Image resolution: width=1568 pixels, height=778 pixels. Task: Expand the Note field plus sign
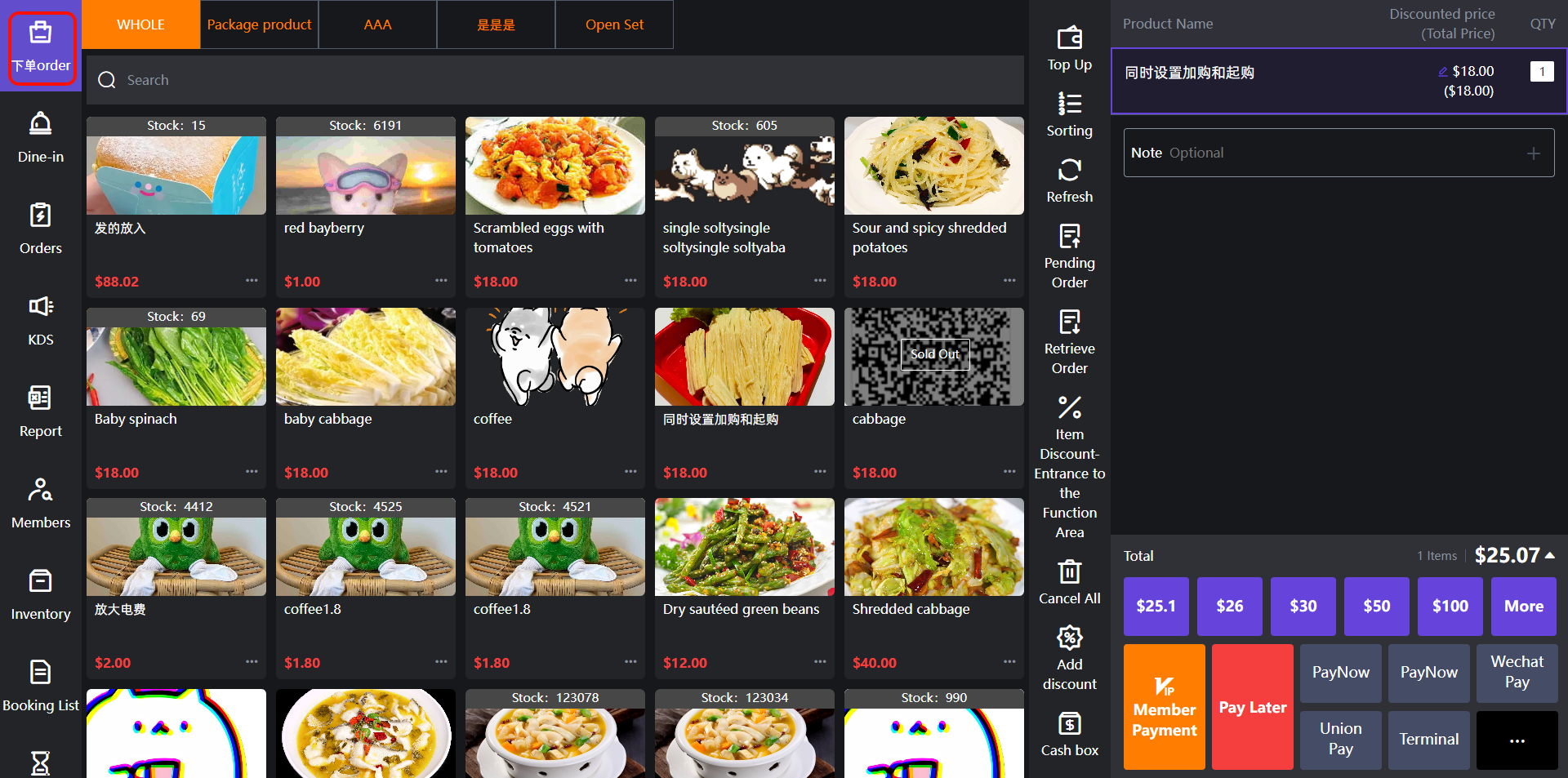(1533, 153)
